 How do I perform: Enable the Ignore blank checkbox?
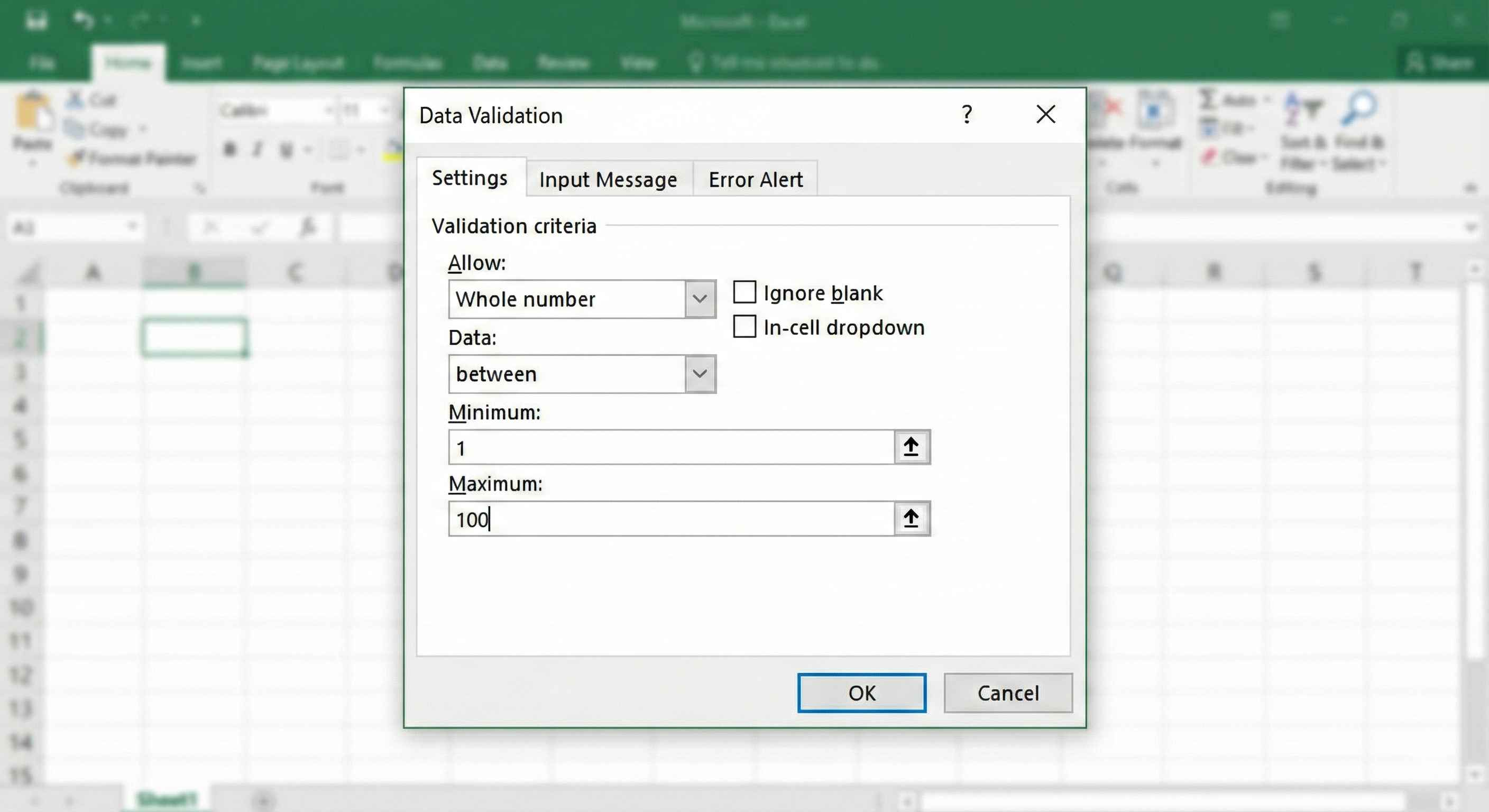click(x=744, y=292)
